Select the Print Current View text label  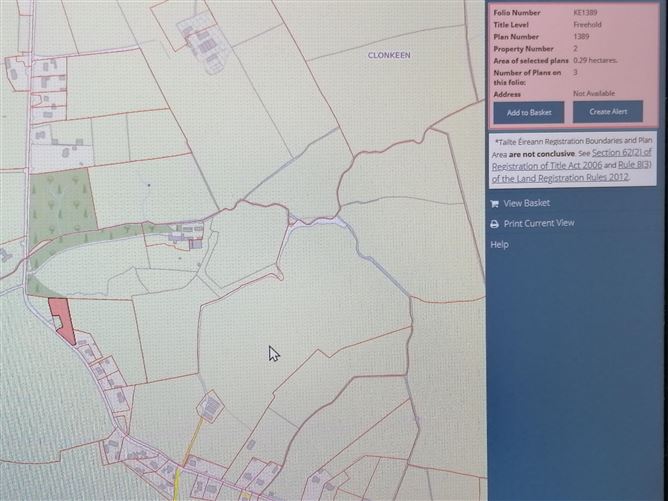[539, 224]
